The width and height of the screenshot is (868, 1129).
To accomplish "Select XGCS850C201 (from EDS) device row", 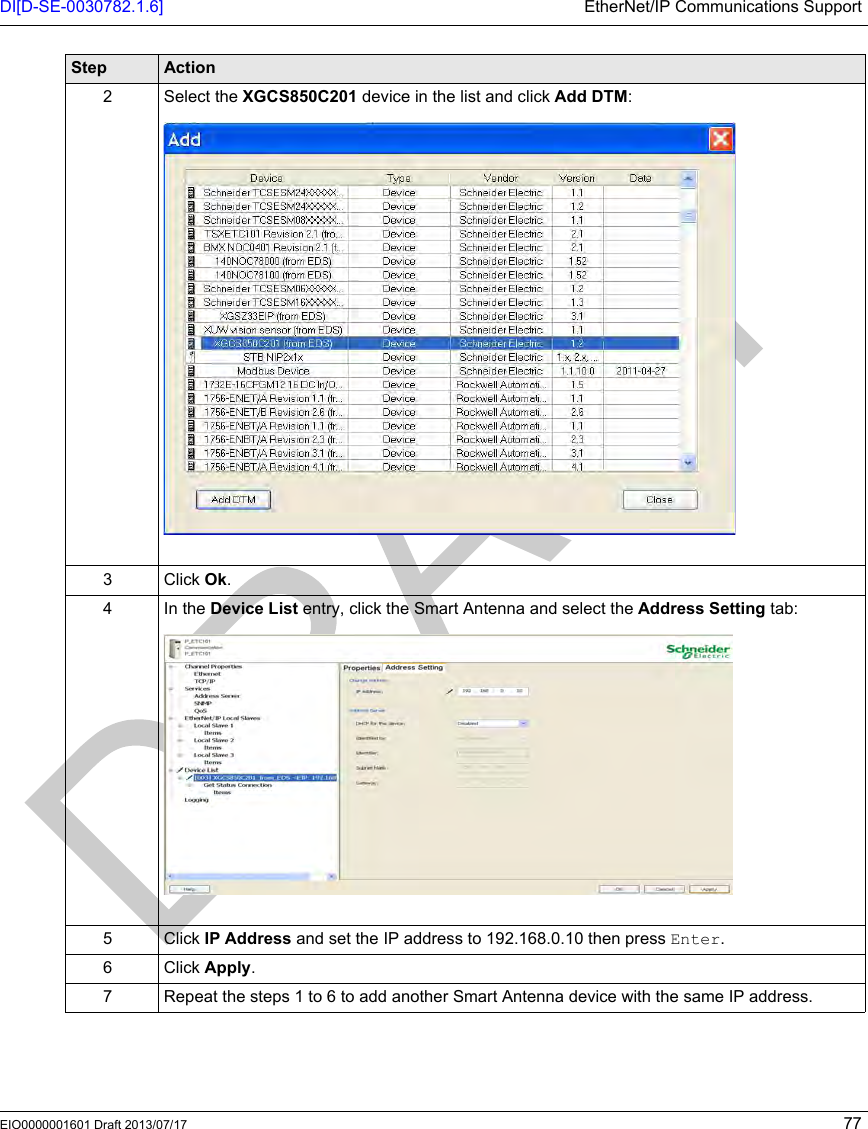I will click(x=432, y=343).
